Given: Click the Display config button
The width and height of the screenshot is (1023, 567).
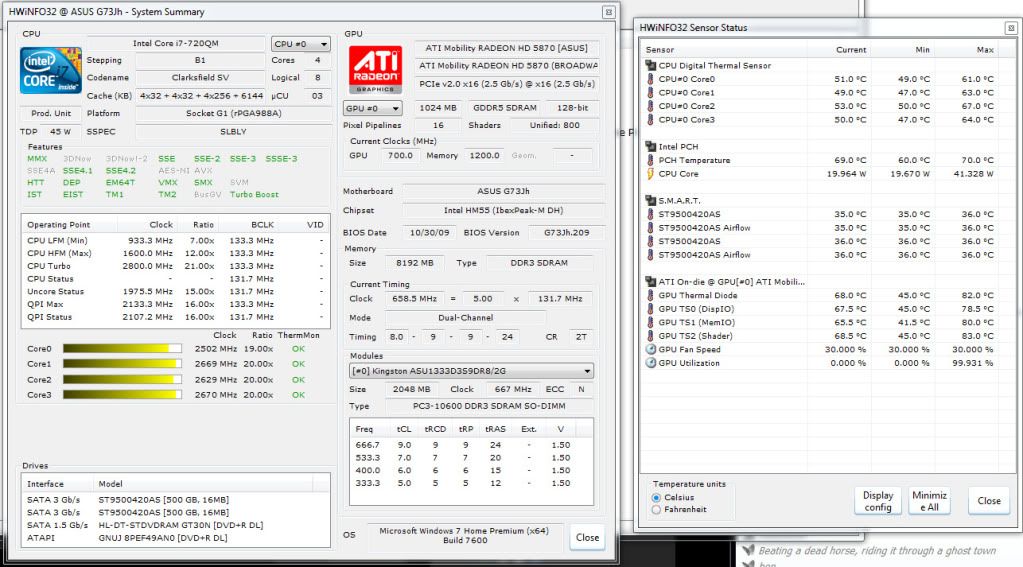Looking at the screenshot, I should click(x=878, y=501).
